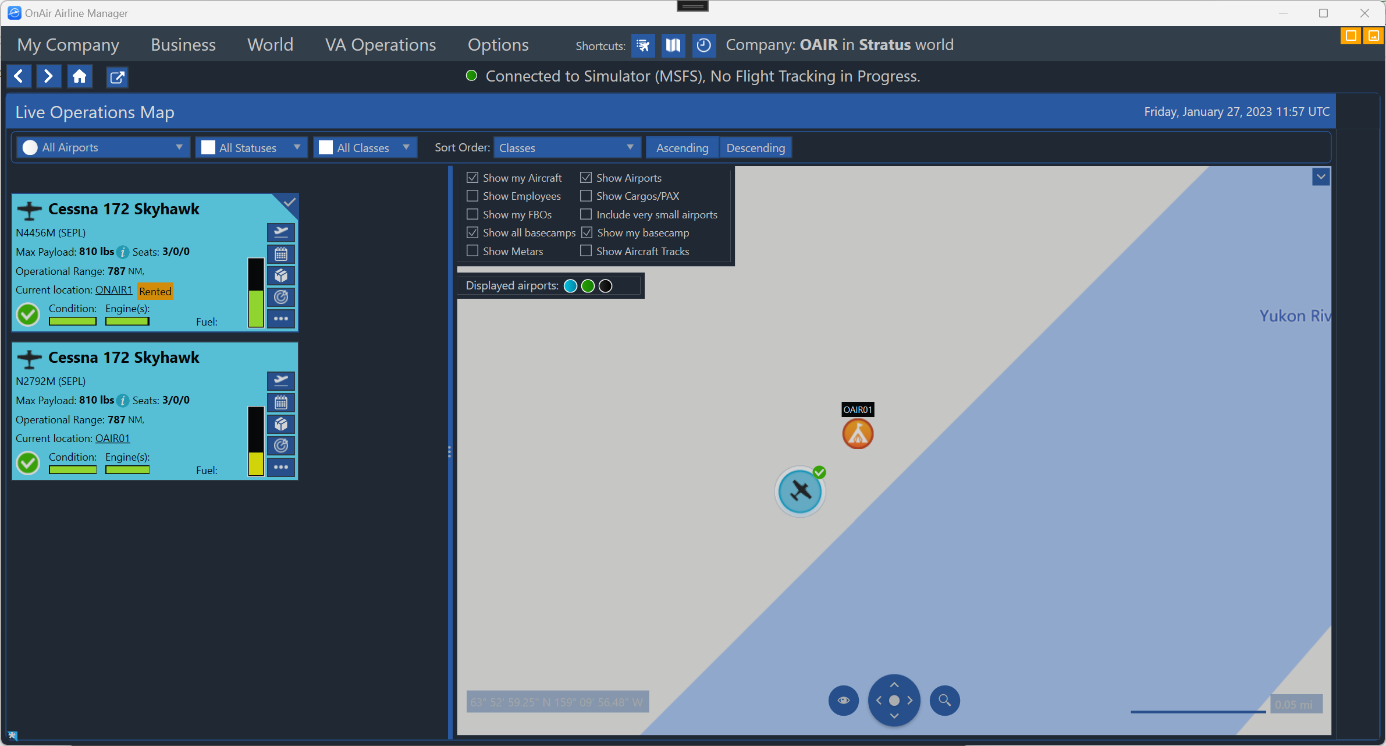Viewport: 1386px width, 746px height.
Task: Open the Sort Order Classes dropdown
Action: pyautogui.click(x=567, y=148)
